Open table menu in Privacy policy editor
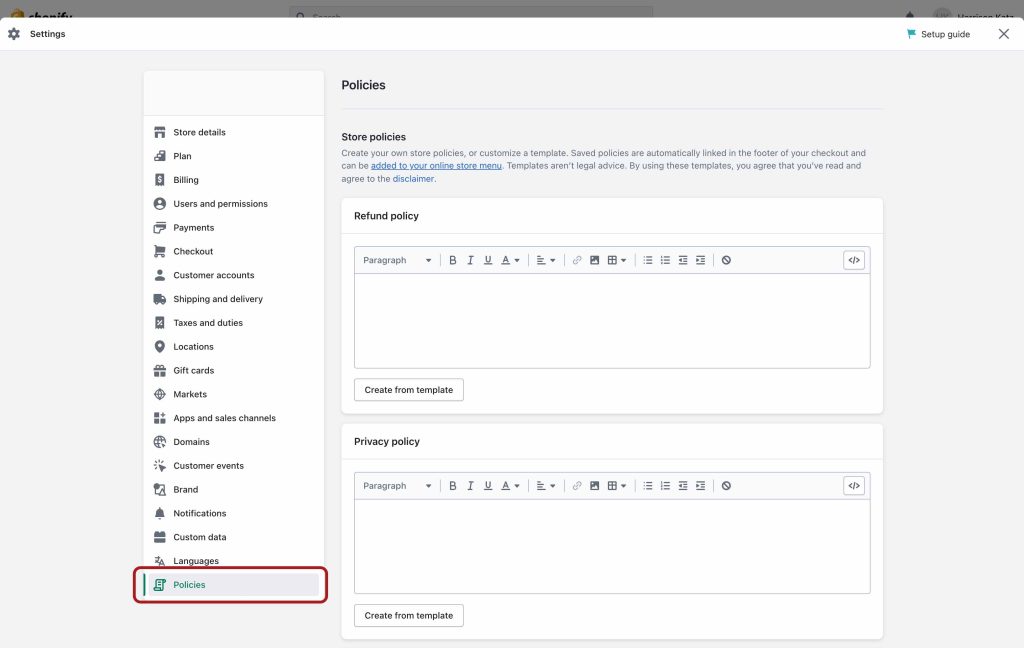Image resolution: width=1024 pixels, height=648 pixels. click(x=616, y=486)
